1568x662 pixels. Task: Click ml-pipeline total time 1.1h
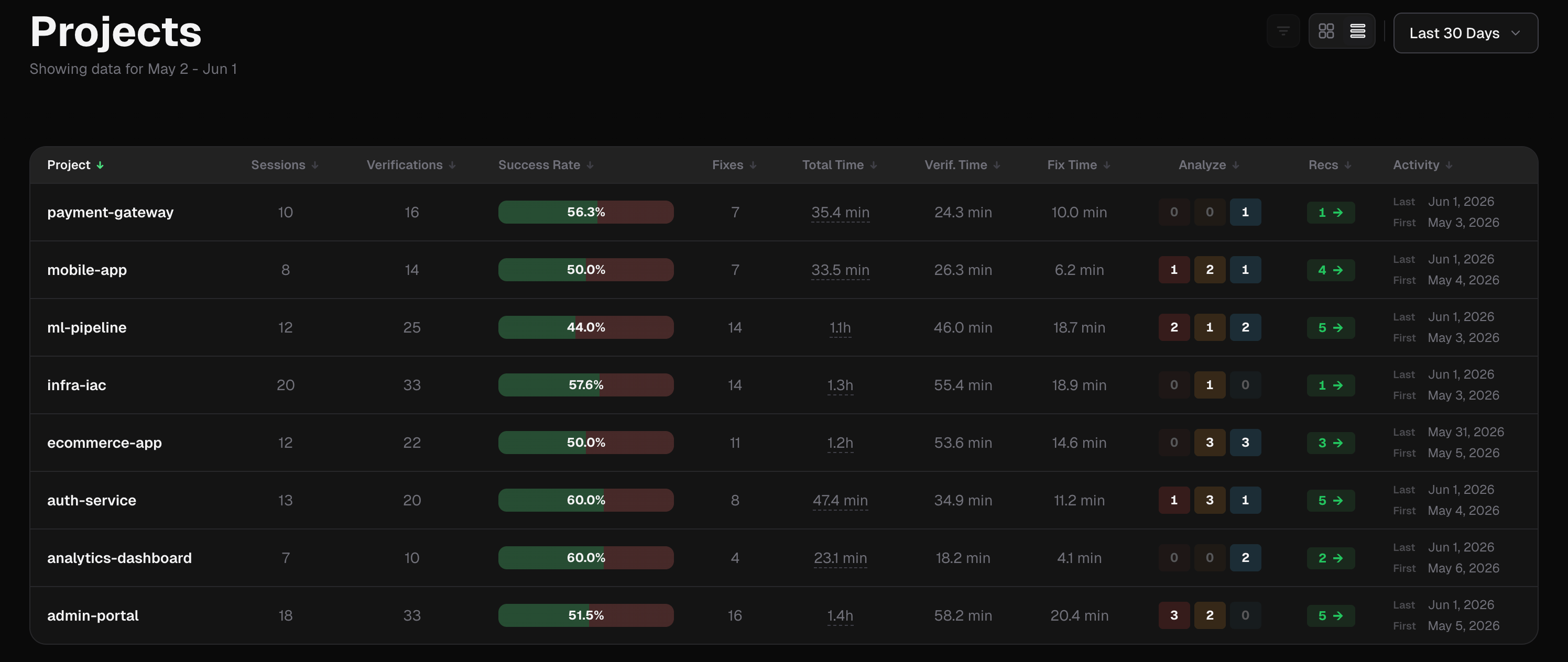coord(840,327)
